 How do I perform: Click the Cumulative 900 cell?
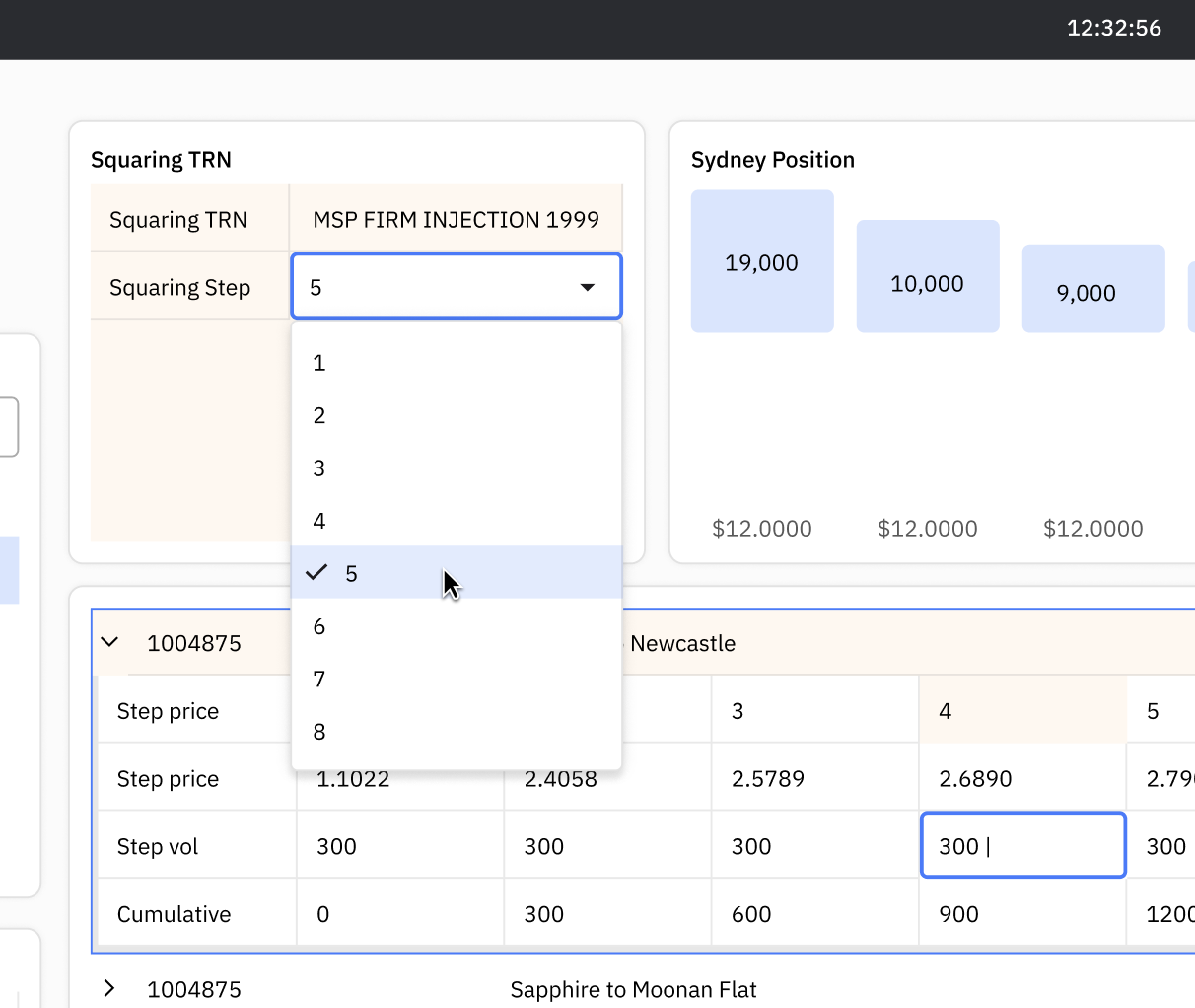click(1021, 913)
